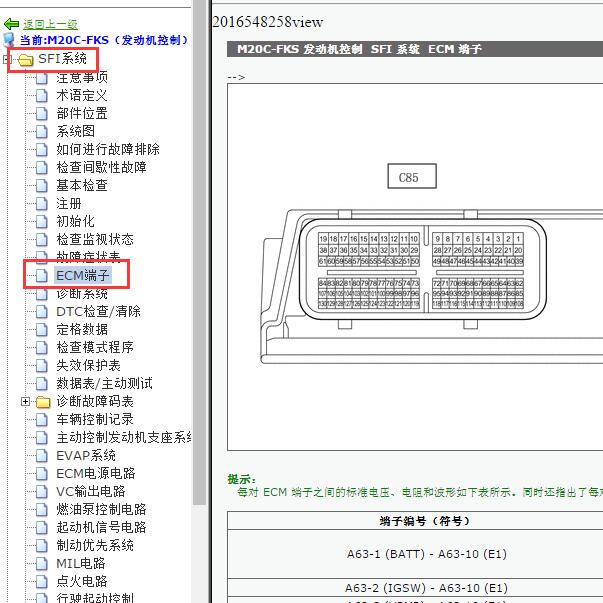Screen dimensions: 603x603
Task: Click the page icon next to 燃油泵控制电路
Action: coord(42,510)
